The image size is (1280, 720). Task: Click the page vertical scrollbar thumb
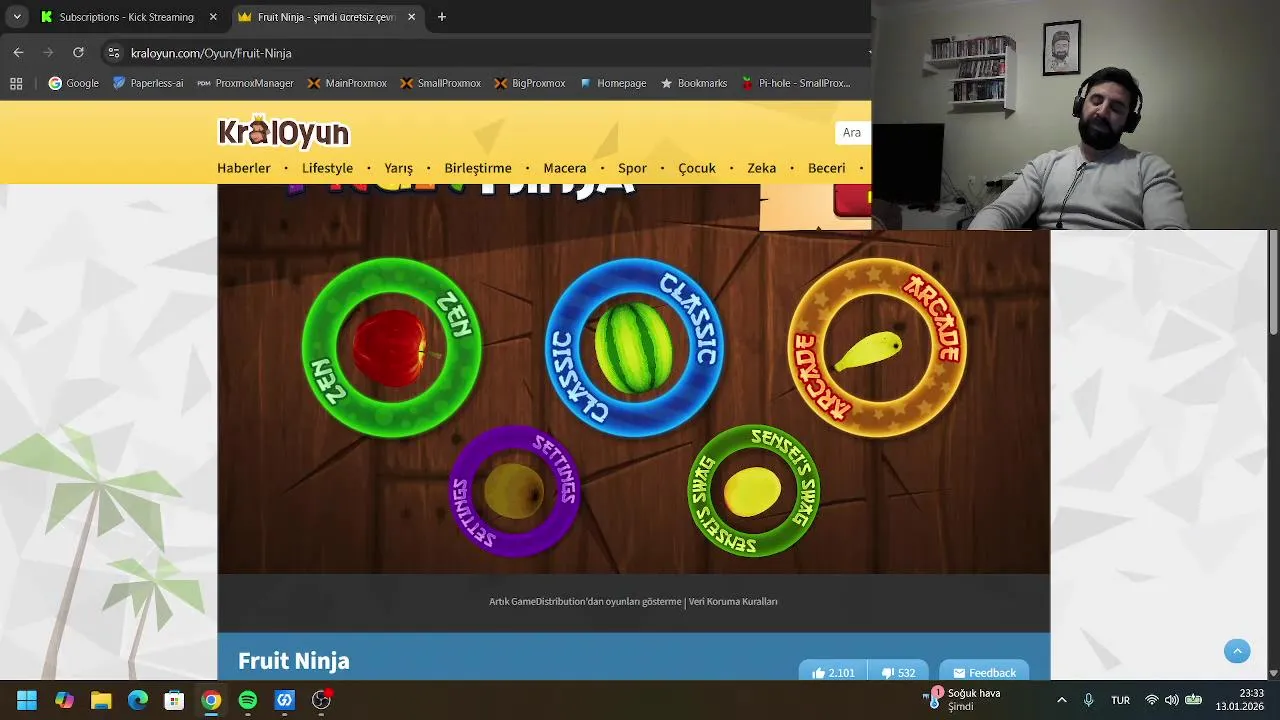[1273, 284]
